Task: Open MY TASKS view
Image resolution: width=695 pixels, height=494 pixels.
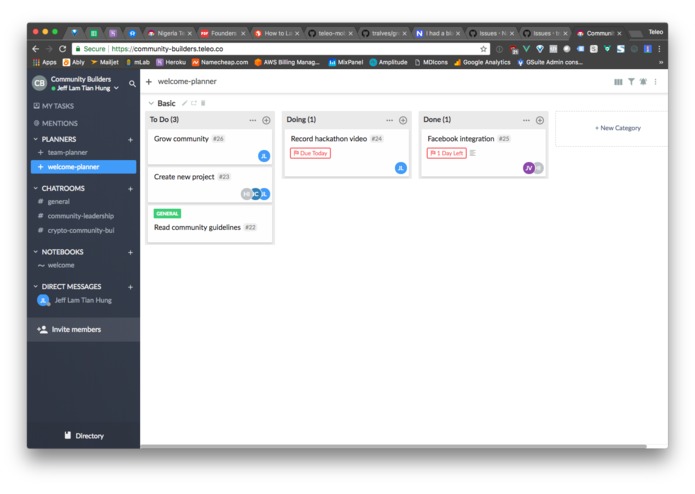Action: (x=54, y=106)
